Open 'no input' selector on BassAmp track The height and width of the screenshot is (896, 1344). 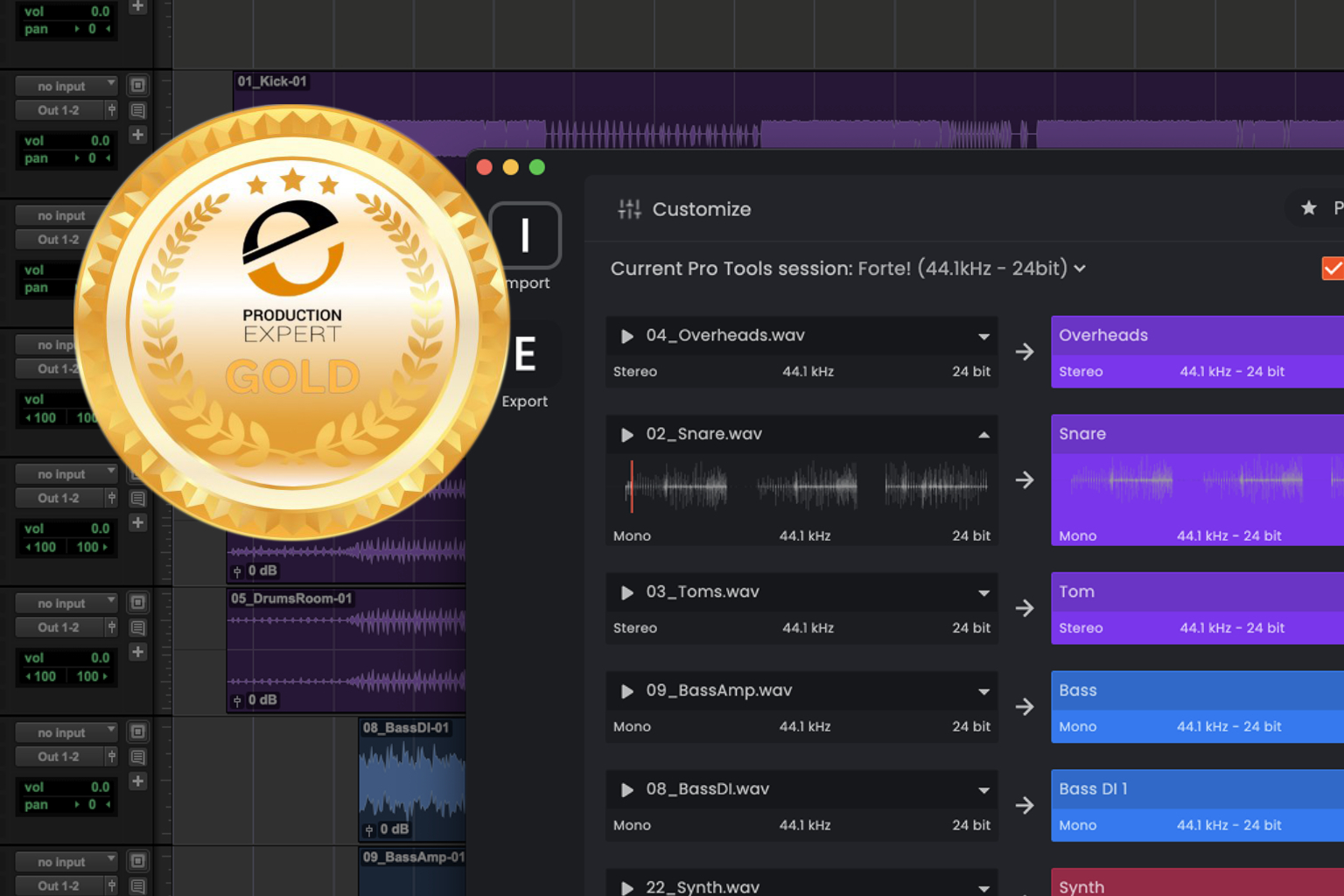tap(66, 862)
